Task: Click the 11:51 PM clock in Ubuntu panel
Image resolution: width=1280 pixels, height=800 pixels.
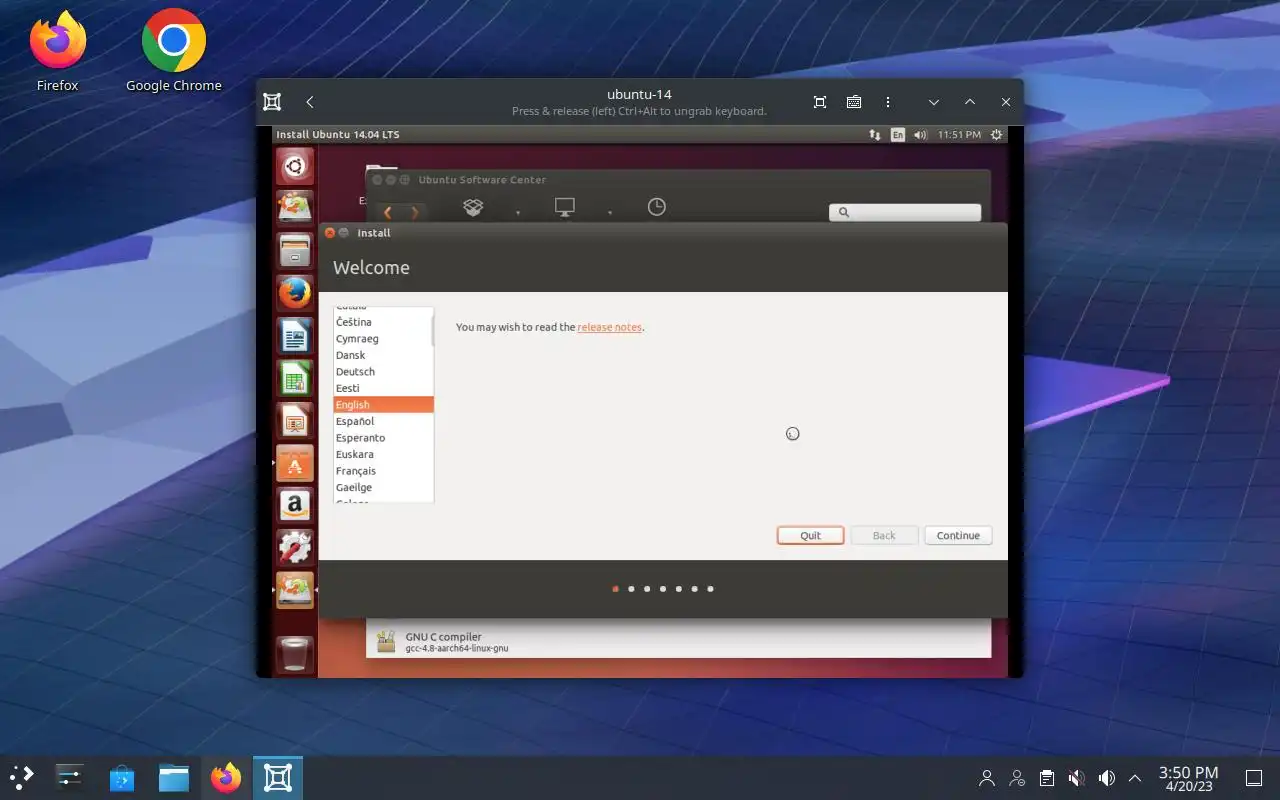Action: point(959,134)
